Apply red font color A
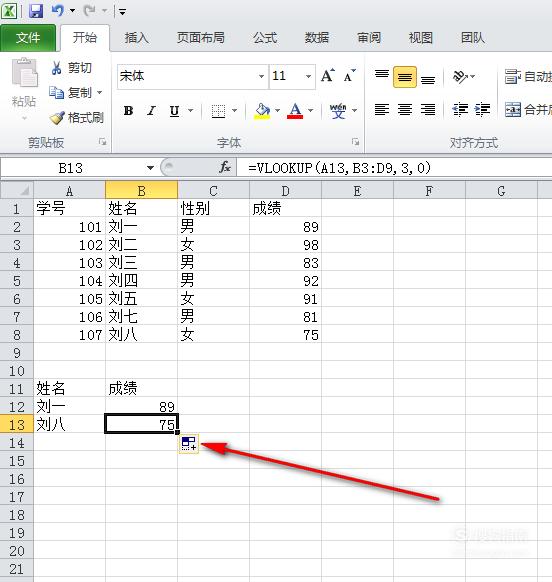Viewport: 552px width, 582px height. 295,111
